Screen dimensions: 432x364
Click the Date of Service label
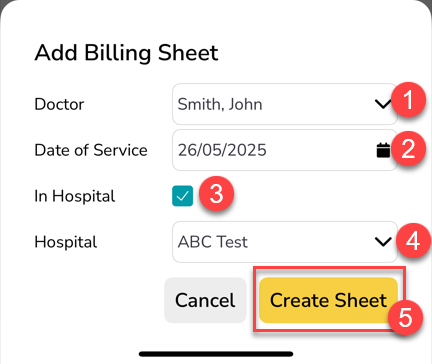coord(91,150)
